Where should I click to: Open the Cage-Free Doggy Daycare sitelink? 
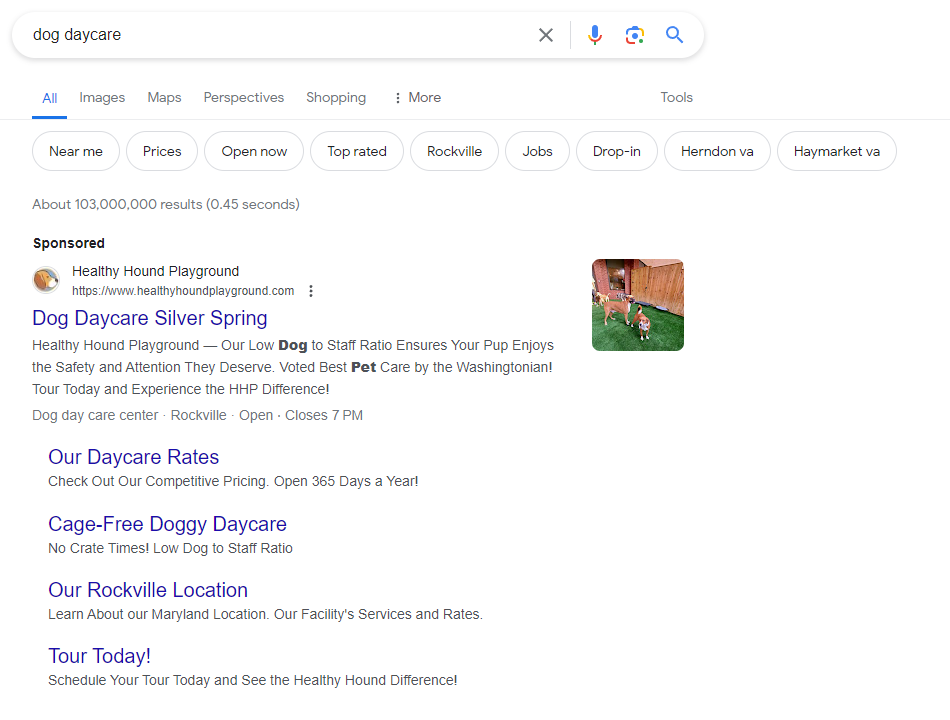point(167,524)
